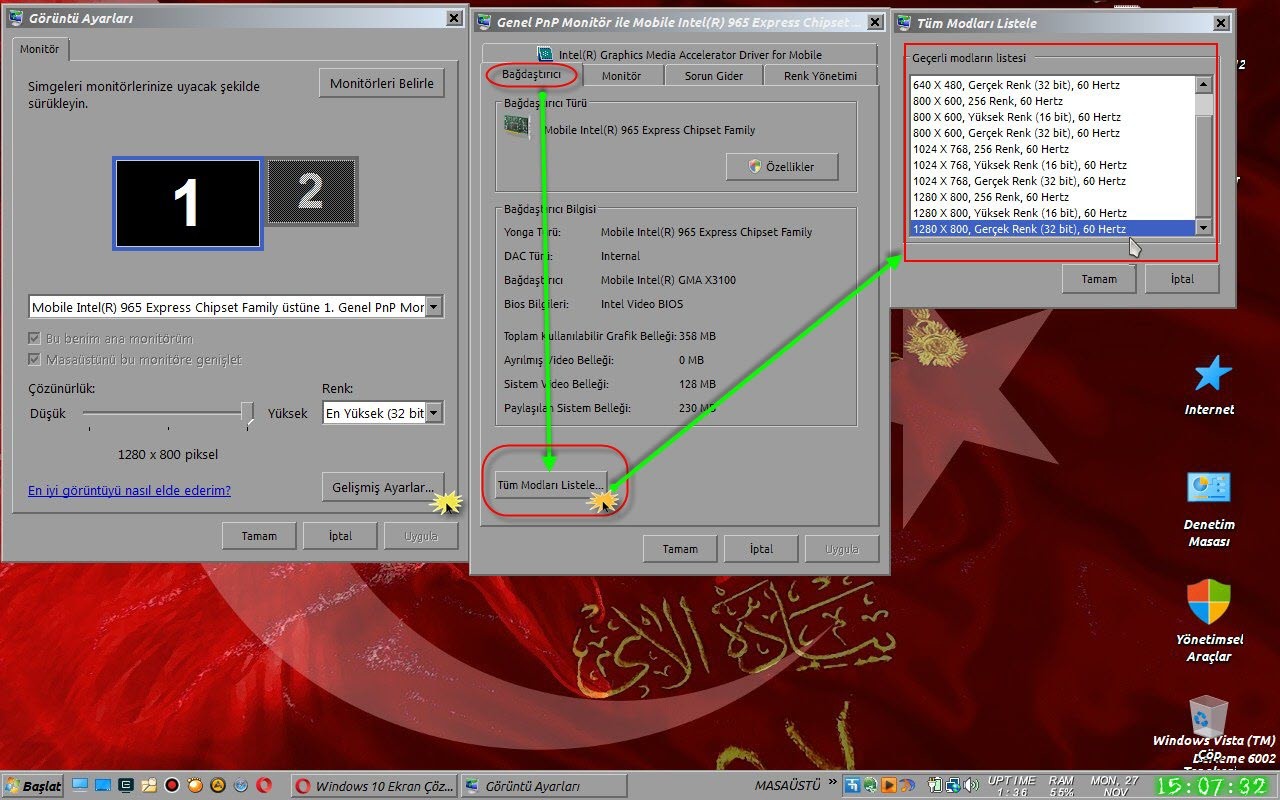The height and width of the screenshot is (800, 1280).
Task: Click İptal in Tüm Modları Listele dialog
Action: [1182, 279]
